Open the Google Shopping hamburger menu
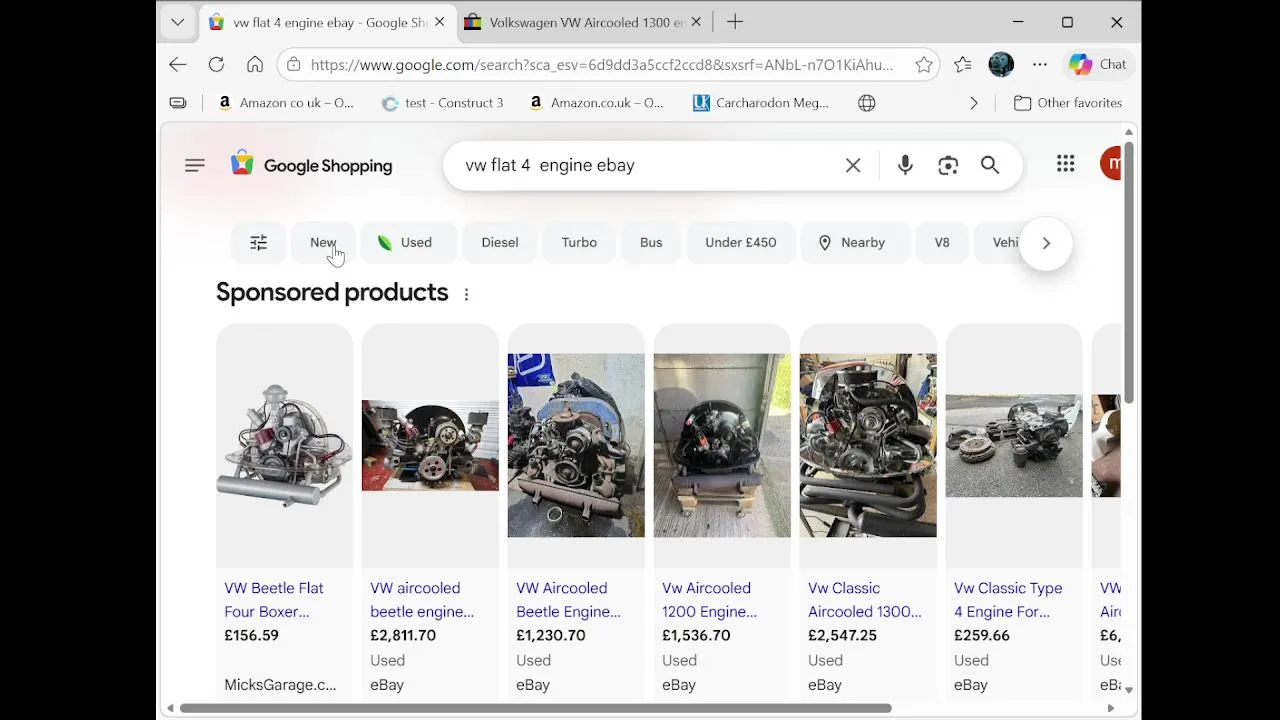The height and width of the screenshot is (720, 1280). click(195, 165)
